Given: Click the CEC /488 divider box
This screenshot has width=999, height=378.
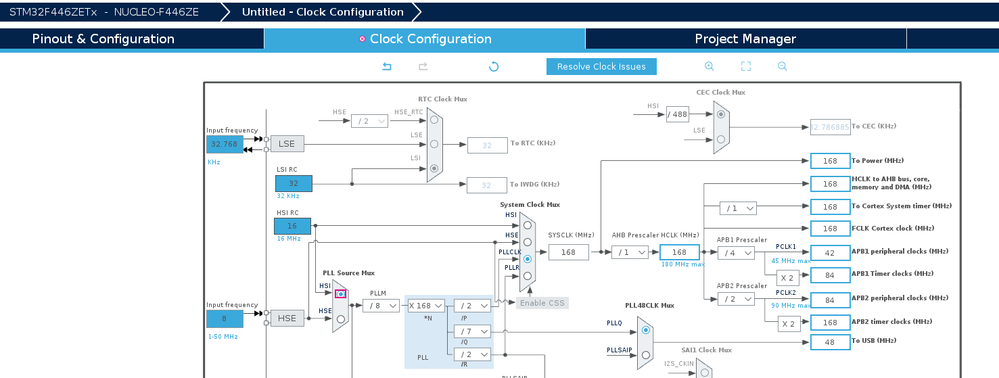Looking at the screenshot, I should [x=677, y=115].
